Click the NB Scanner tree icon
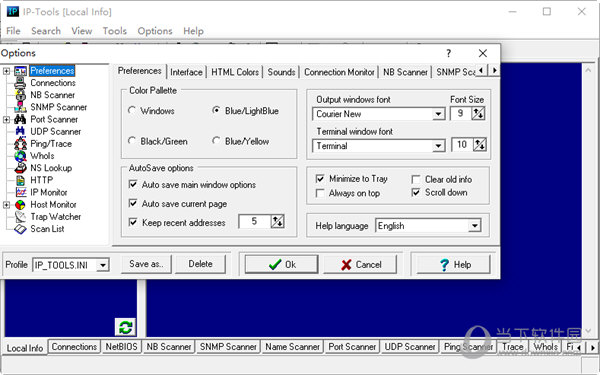This screenshot has width=600, height=375. (x=20, y=95)
